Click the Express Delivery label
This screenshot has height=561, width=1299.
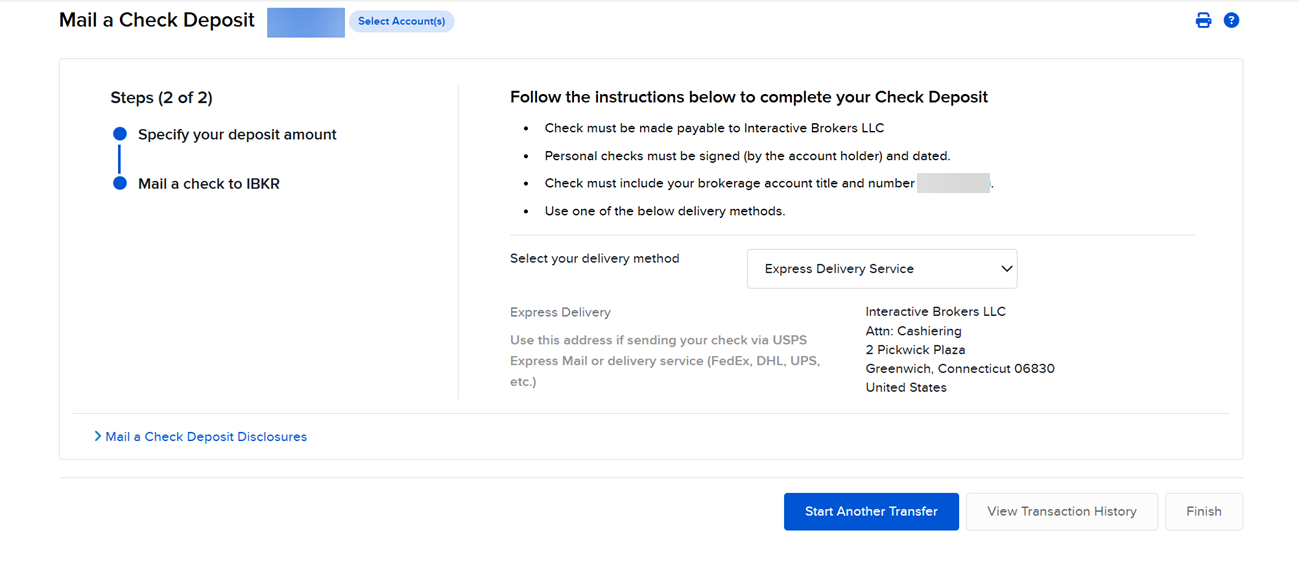(x=560, y=312)
